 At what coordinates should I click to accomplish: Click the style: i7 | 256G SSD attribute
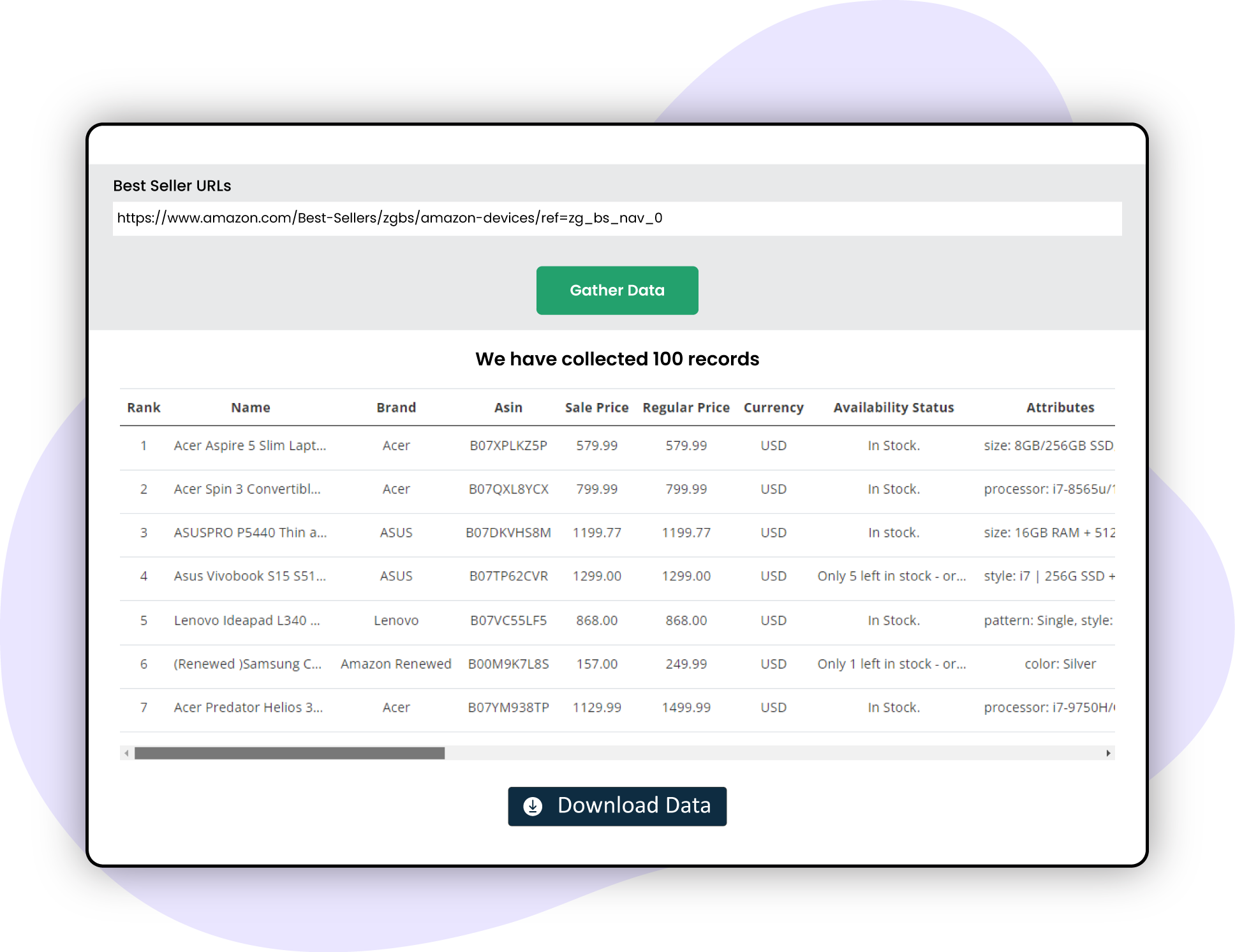(1049, 576)
